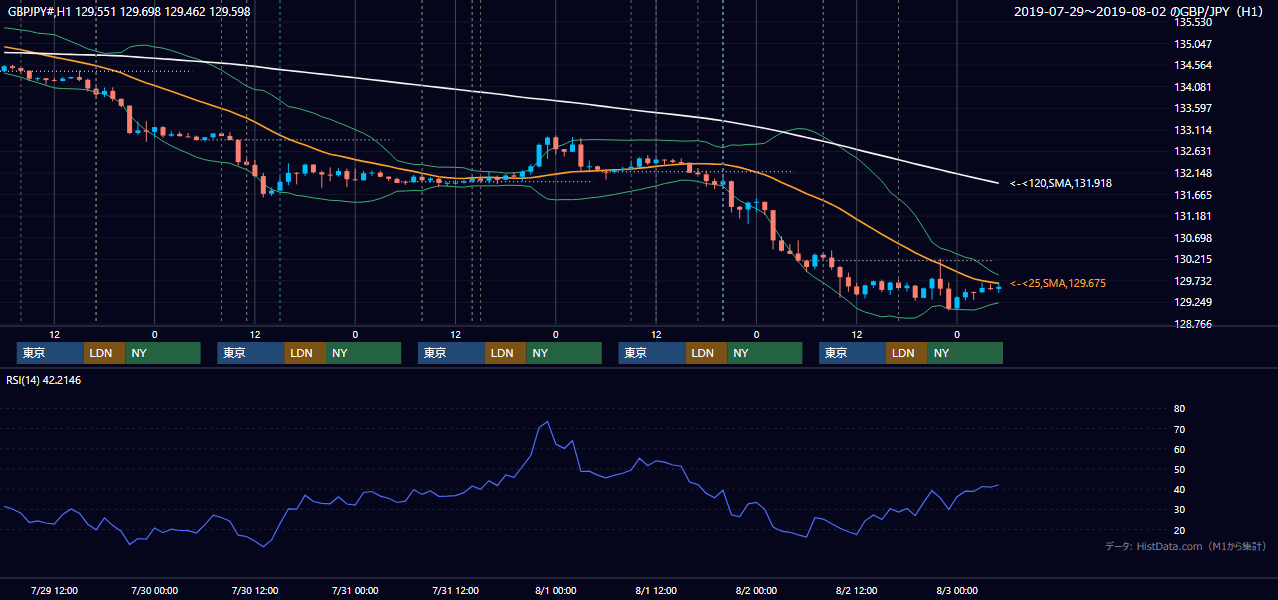Click price axis value 130.215

pyautogui.click(x=1193, y=259)
